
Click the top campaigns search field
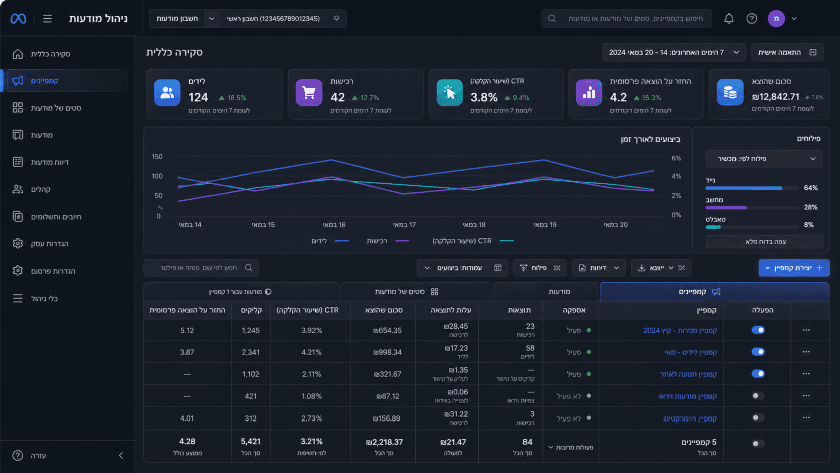point(626,19)
